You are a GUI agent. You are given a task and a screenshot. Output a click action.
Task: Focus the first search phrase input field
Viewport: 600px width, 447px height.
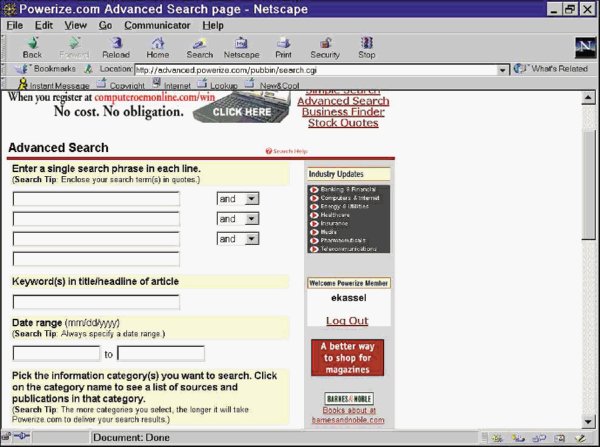(96, 199)
